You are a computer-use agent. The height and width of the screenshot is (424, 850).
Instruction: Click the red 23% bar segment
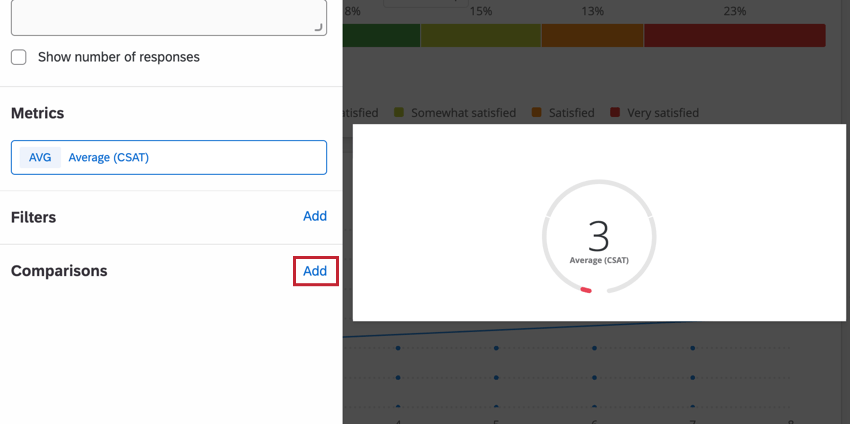(x=735, y=35)
